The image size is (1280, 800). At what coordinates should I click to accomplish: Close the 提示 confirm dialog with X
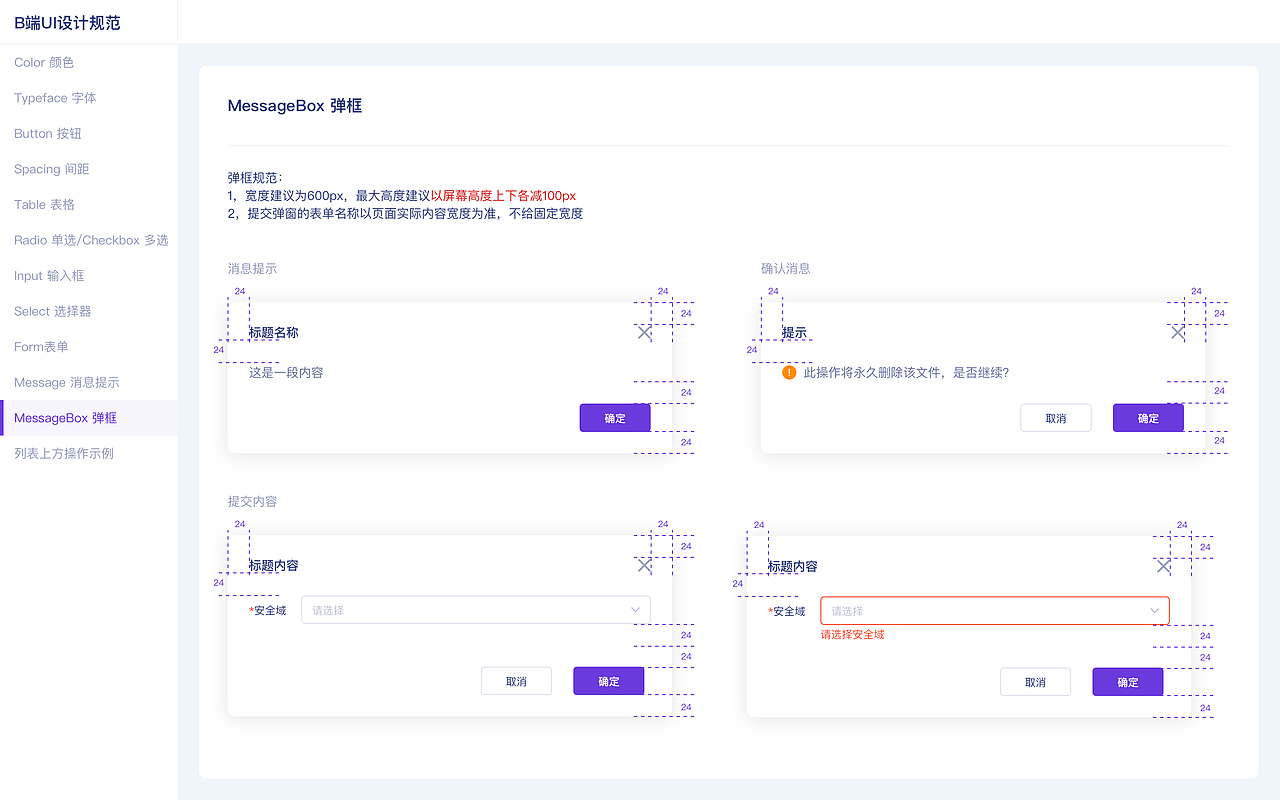1177,332
